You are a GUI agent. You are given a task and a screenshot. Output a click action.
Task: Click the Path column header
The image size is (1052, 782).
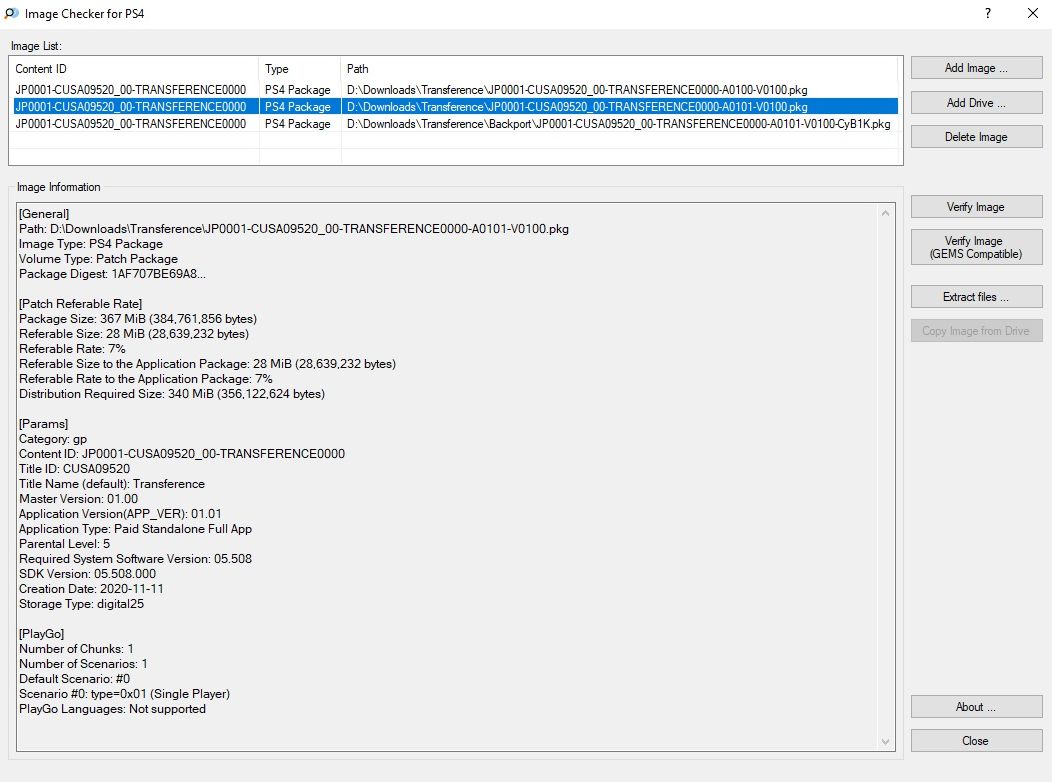click(x=619, y=68)
